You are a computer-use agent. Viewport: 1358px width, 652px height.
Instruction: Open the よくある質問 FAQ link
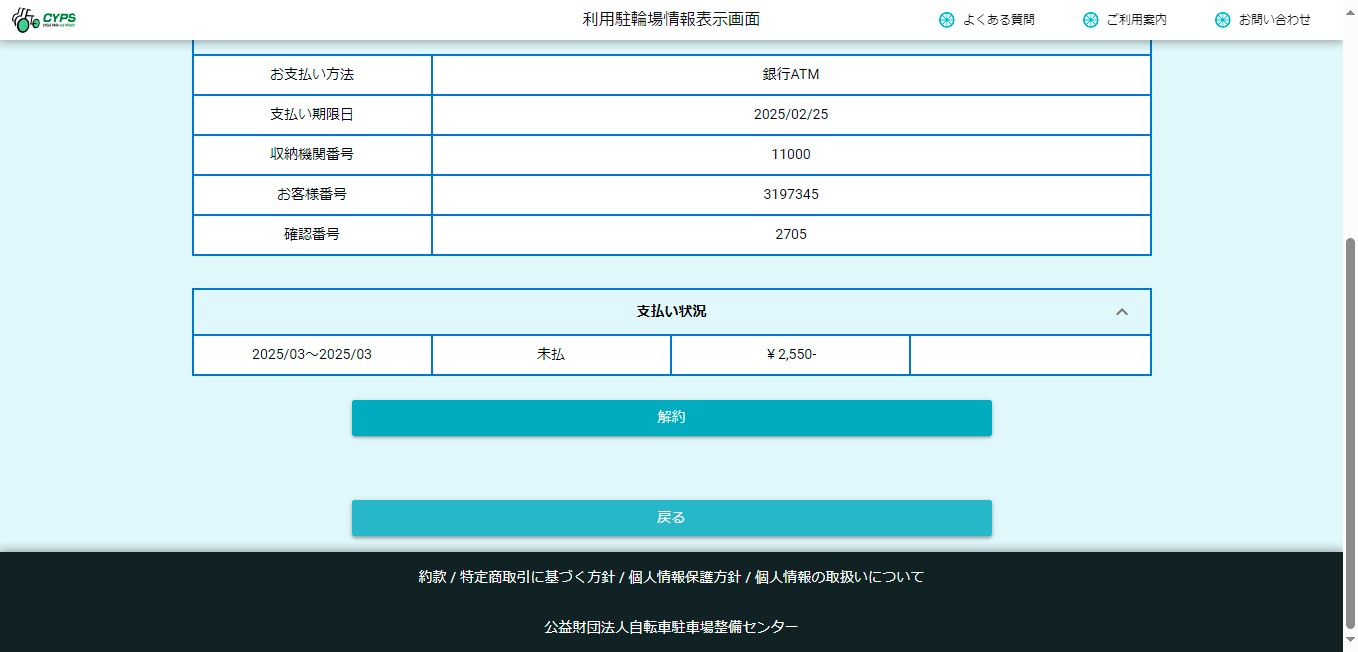point(998,20)
